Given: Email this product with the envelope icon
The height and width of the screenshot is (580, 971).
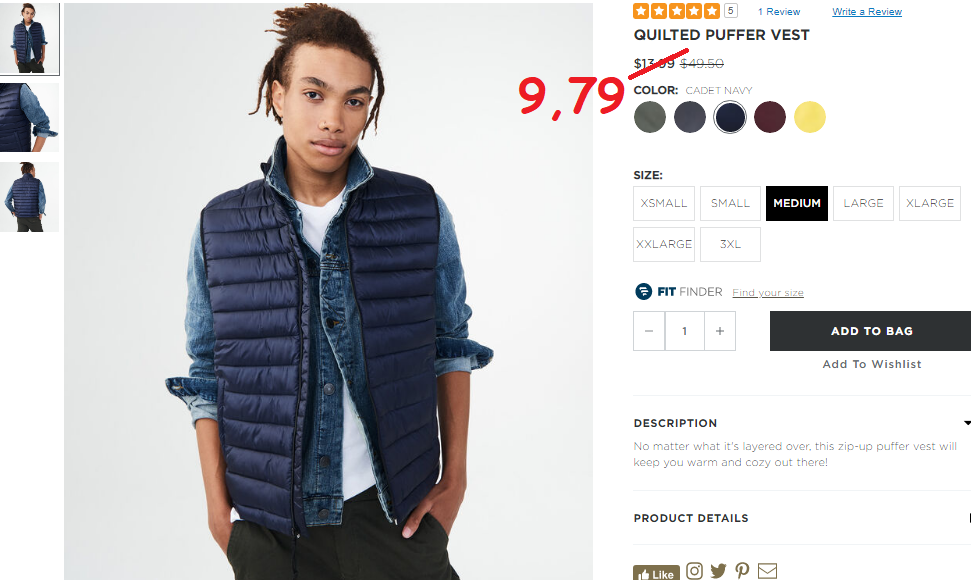Looking at the screenshot, I should [x=767, y=571].
